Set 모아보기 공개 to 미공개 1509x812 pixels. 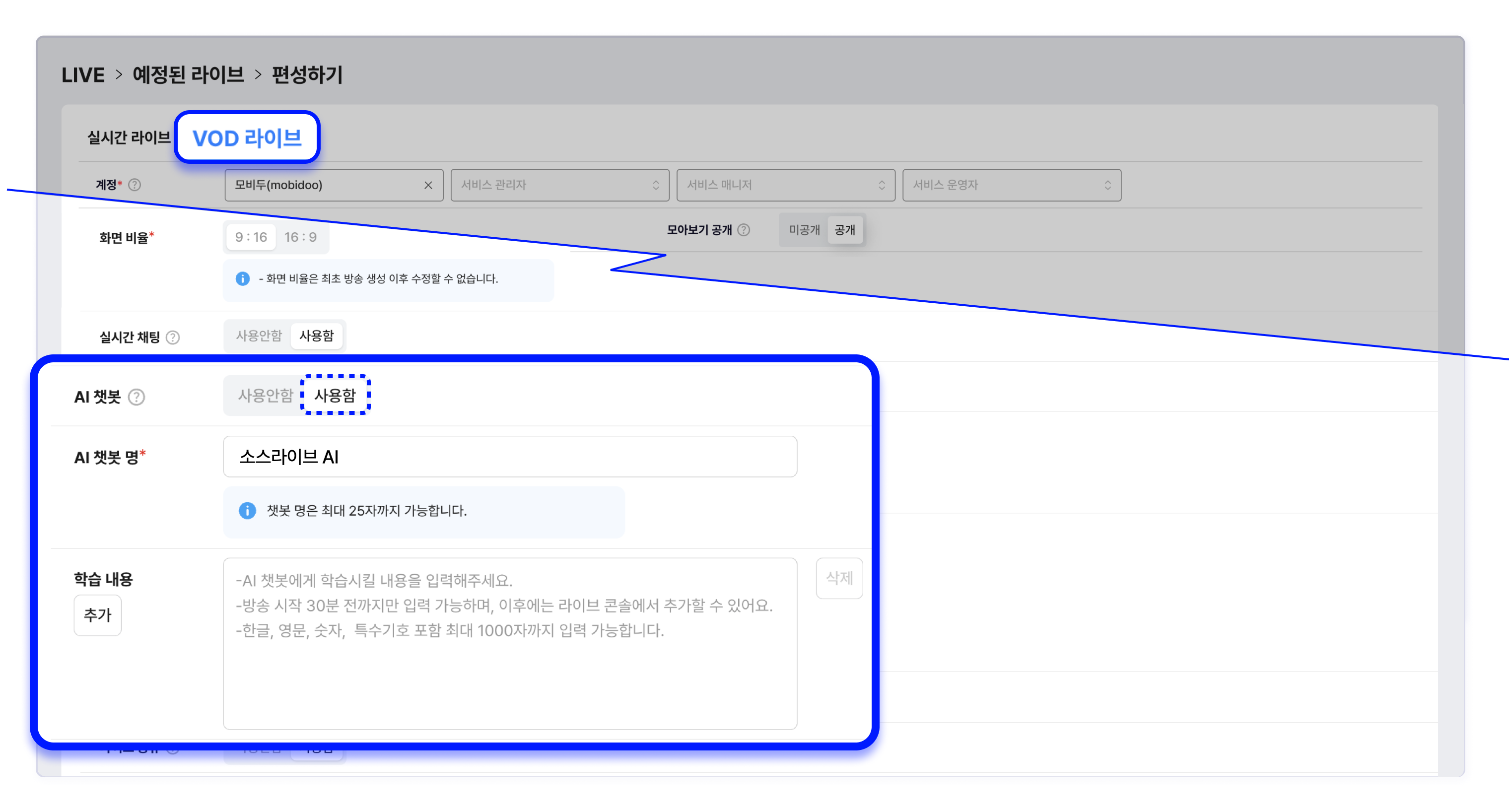click(x=804, y=230)
